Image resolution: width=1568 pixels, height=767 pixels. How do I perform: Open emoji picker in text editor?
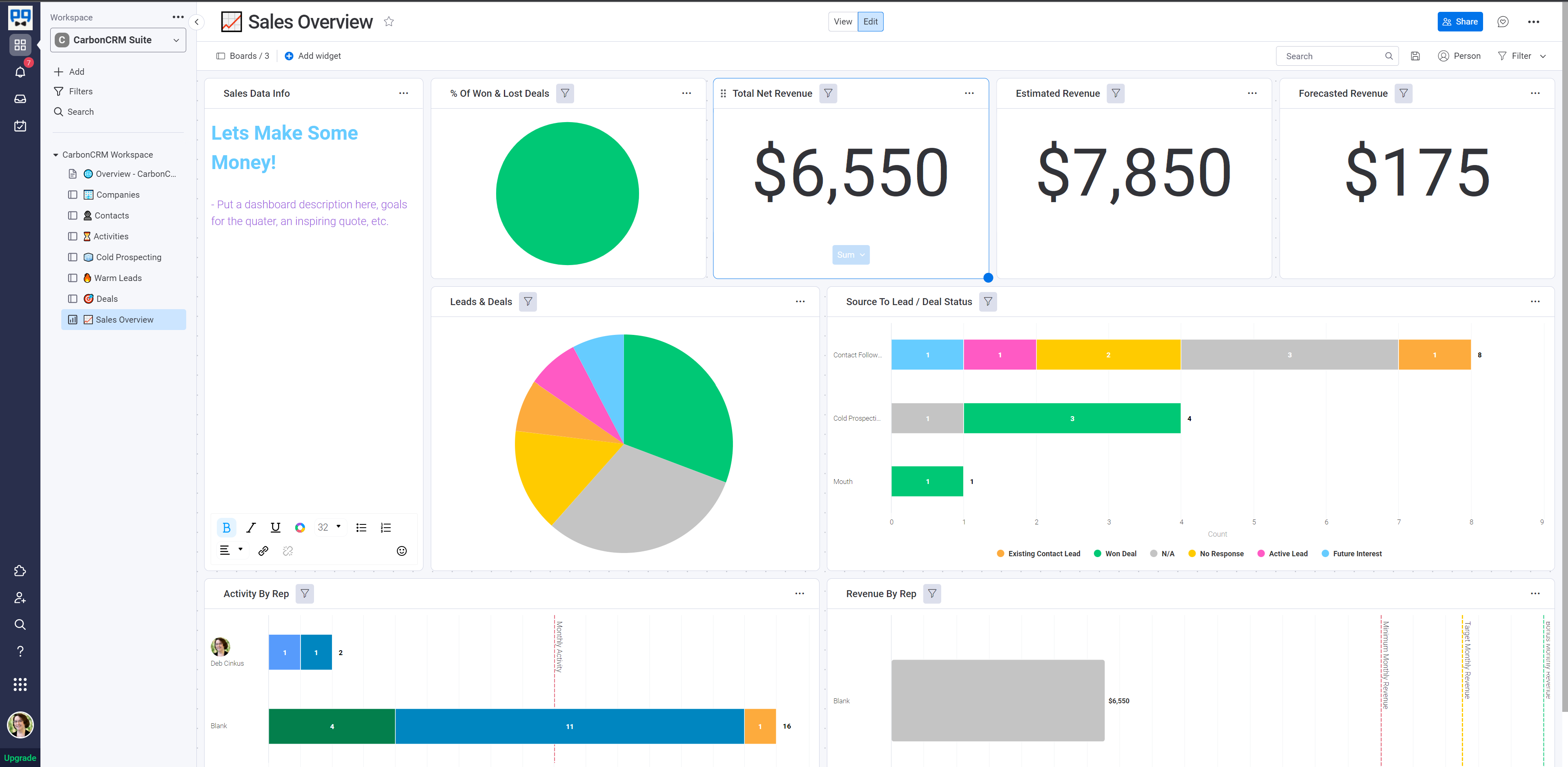[x=402, y=551]
